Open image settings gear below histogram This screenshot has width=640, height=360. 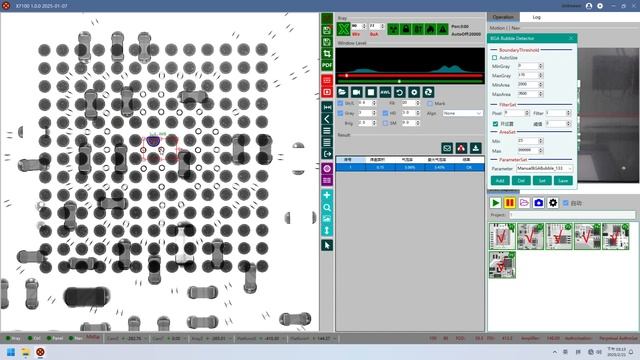tap(414, 92)
